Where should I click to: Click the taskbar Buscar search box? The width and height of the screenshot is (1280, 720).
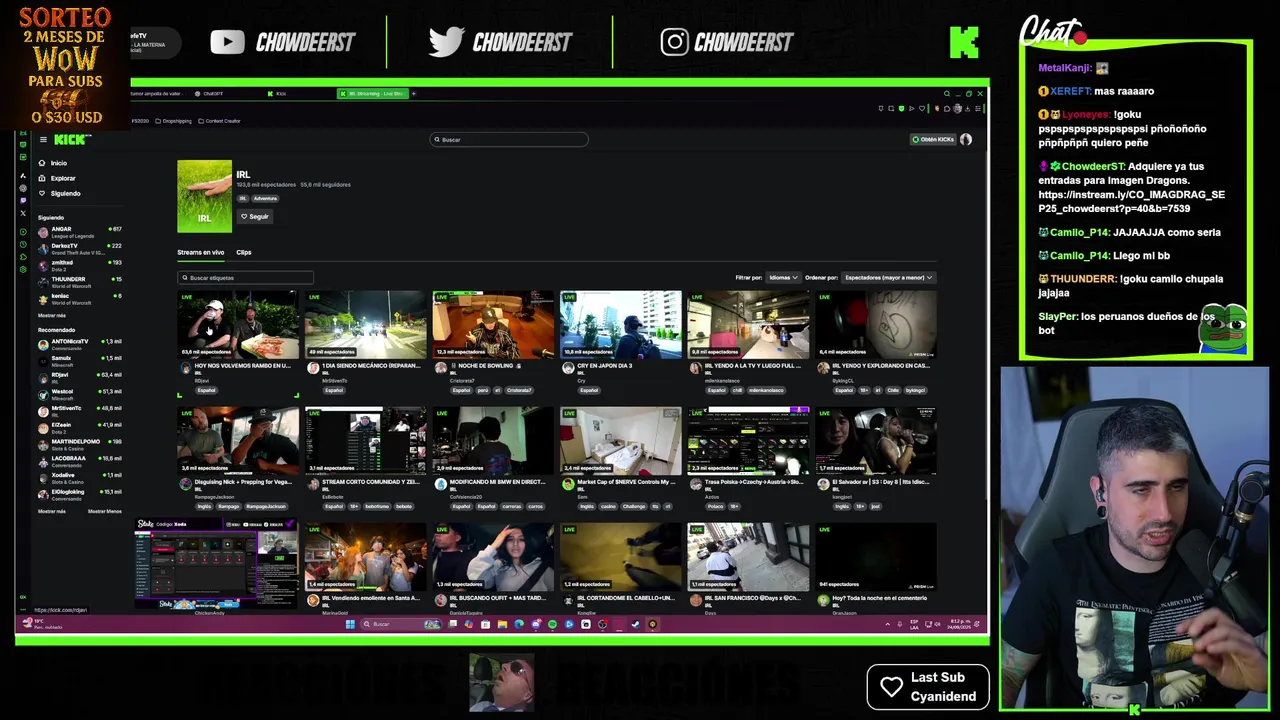pos(401,624)
